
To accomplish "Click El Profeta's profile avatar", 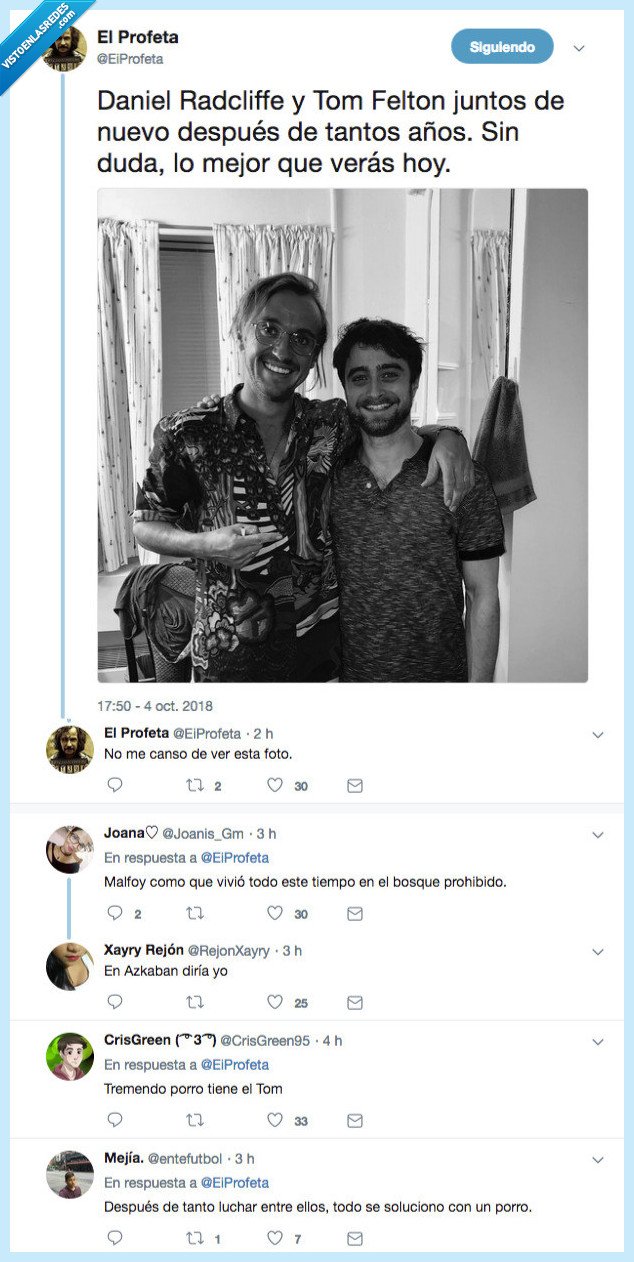I will coord(66,46).
